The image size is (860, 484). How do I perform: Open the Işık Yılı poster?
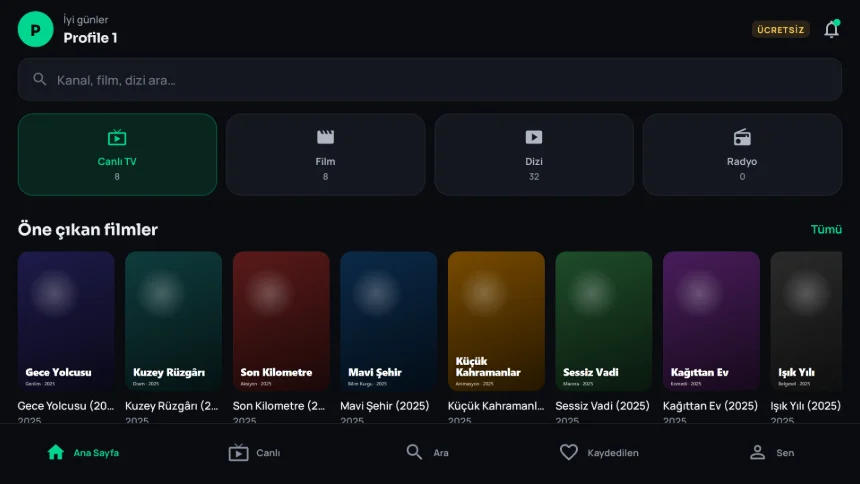tap(806, 321)
